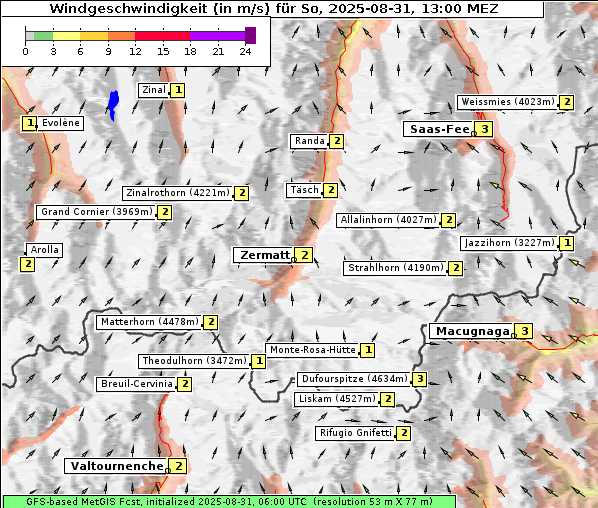Viewport: 598px width, 508px height.
Task: Click the Jazzihorn (3227m) label
Action: [510, 243]
